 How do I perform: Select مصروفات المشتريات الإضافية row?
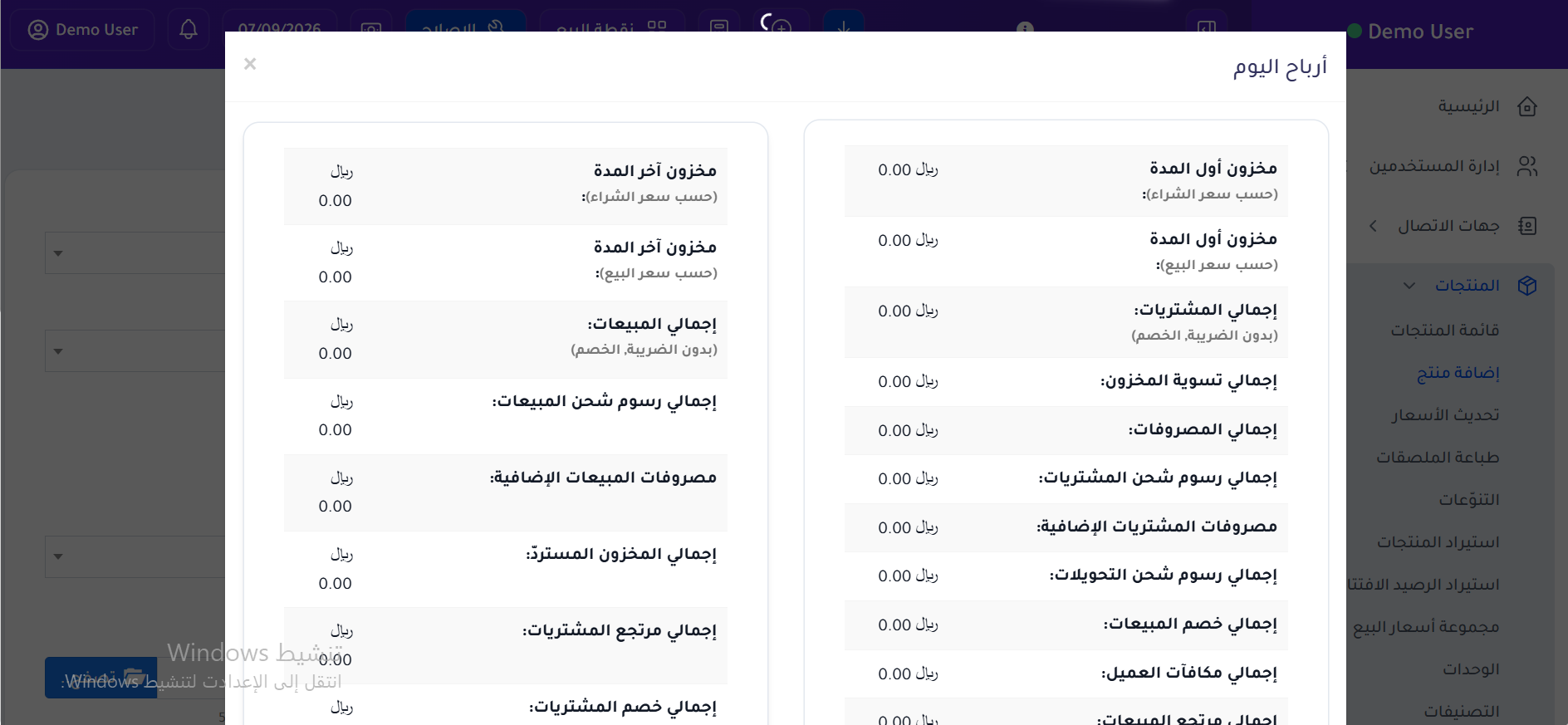point(1066,528)
